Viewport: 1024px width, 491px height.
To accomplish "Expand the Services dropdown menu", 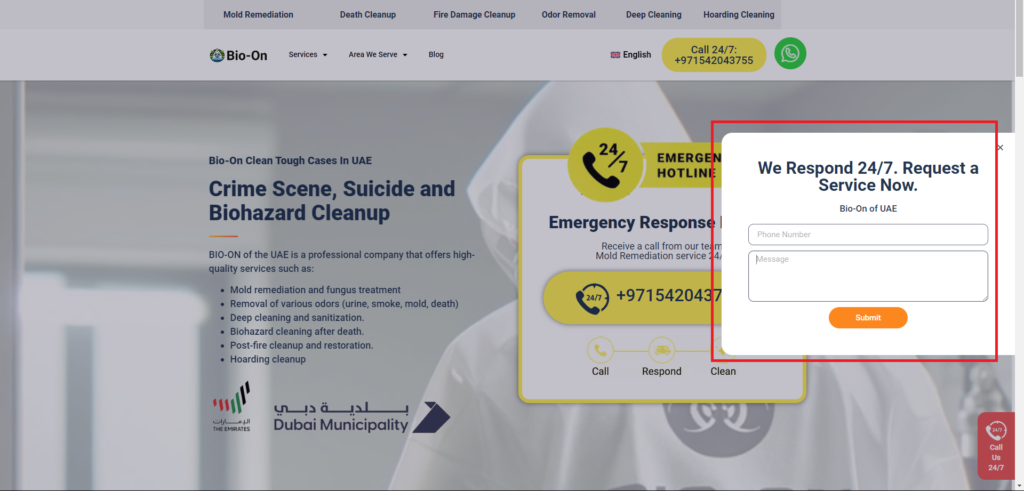I will click(x=308, y=55).
